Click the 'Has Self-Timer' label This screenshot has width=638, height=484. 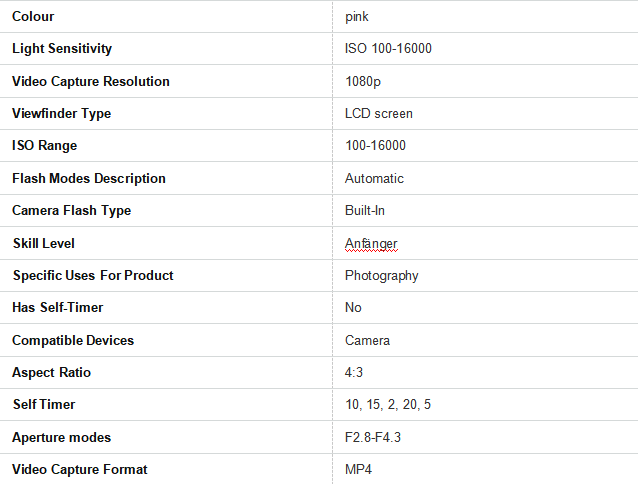58,307
